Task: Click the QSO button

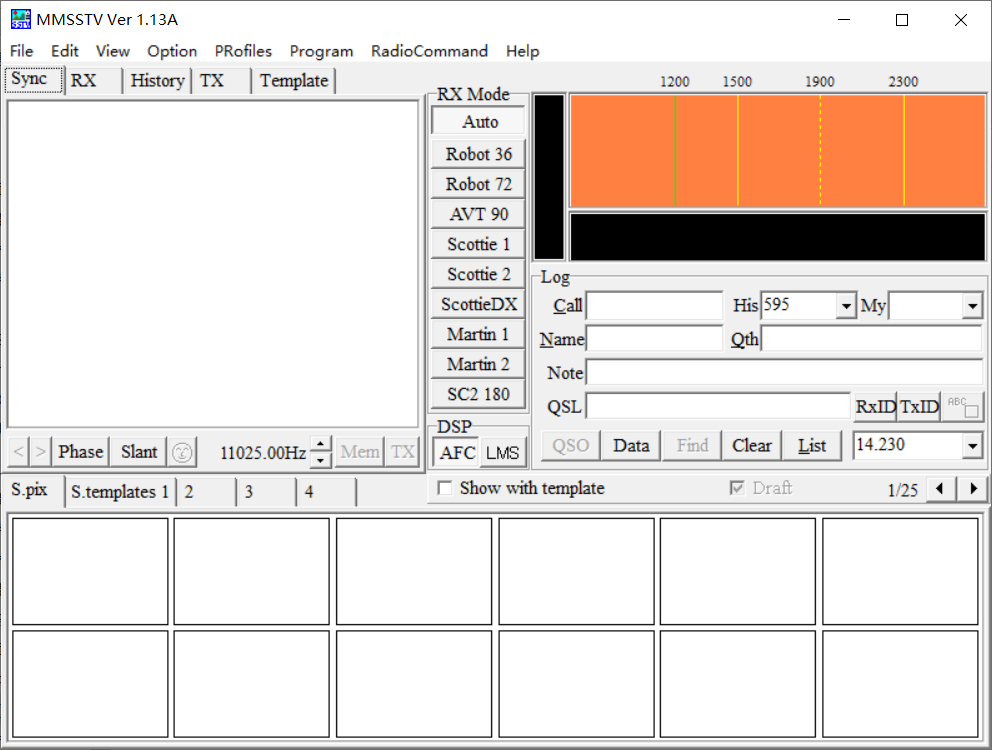Action: click(571, 446)
